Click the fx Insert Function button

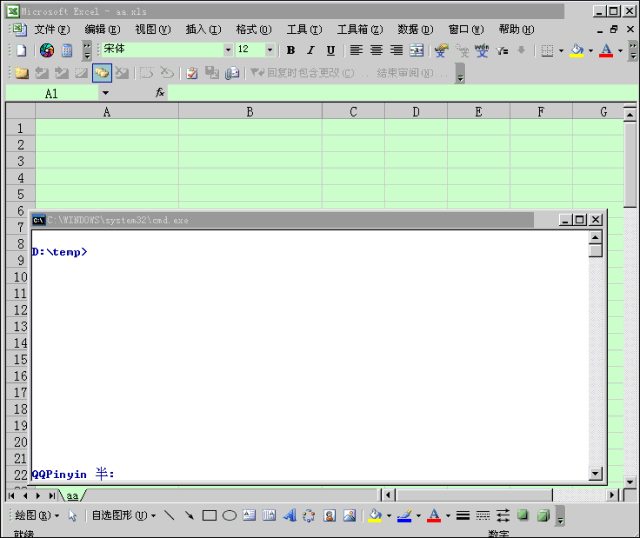(x=160, y=93)
